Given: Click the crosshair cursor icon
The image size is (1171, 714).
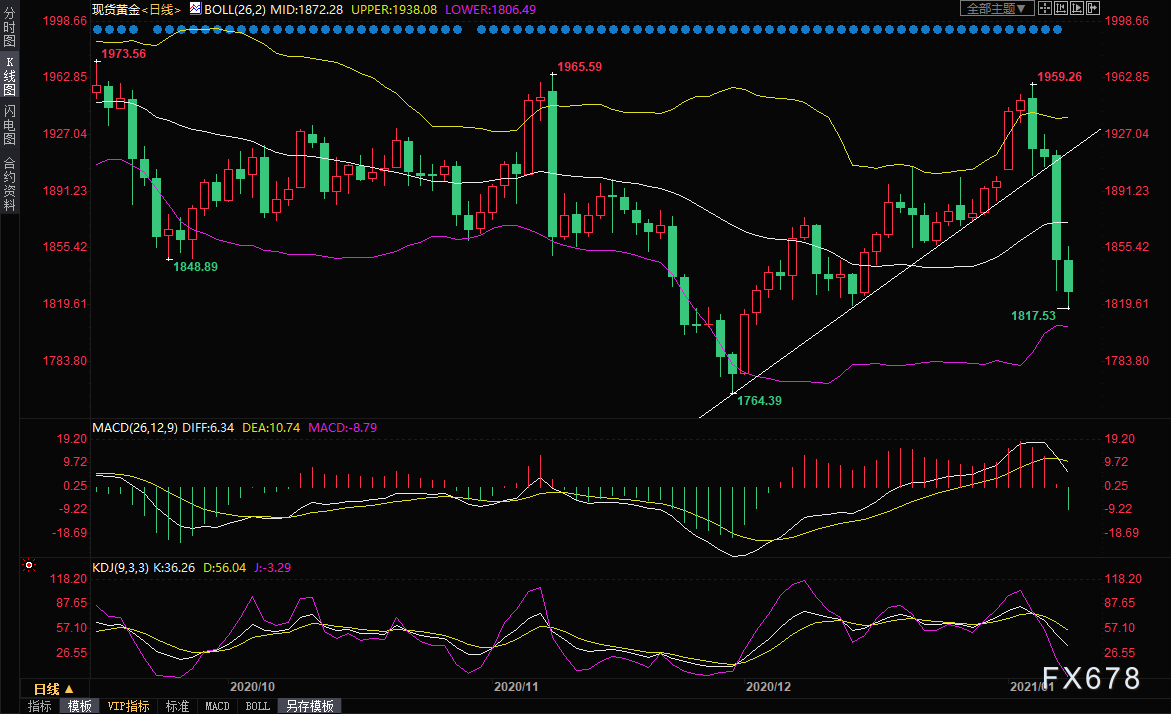Looking at the screenshot, I should click(1045, 8).
